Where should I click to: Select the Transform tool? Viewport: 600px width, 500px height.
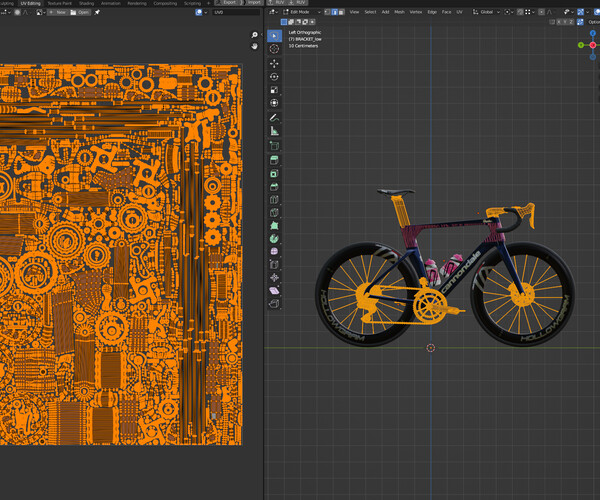pyautogui.click(x=274, y=103)
